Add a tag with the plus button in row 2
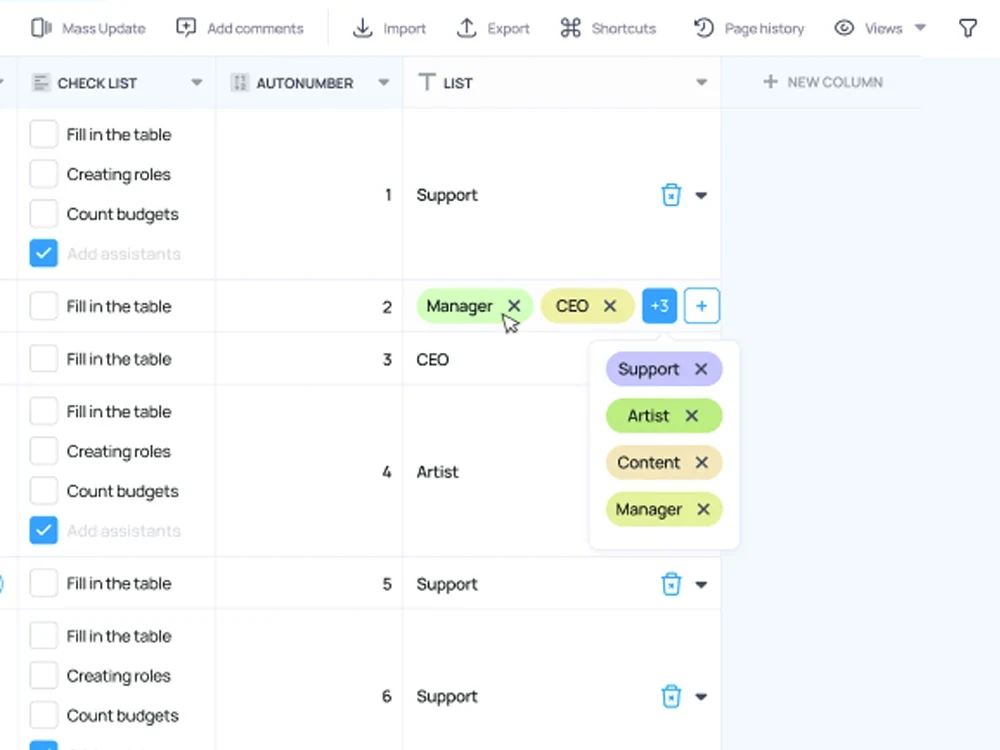 [701, 306]
